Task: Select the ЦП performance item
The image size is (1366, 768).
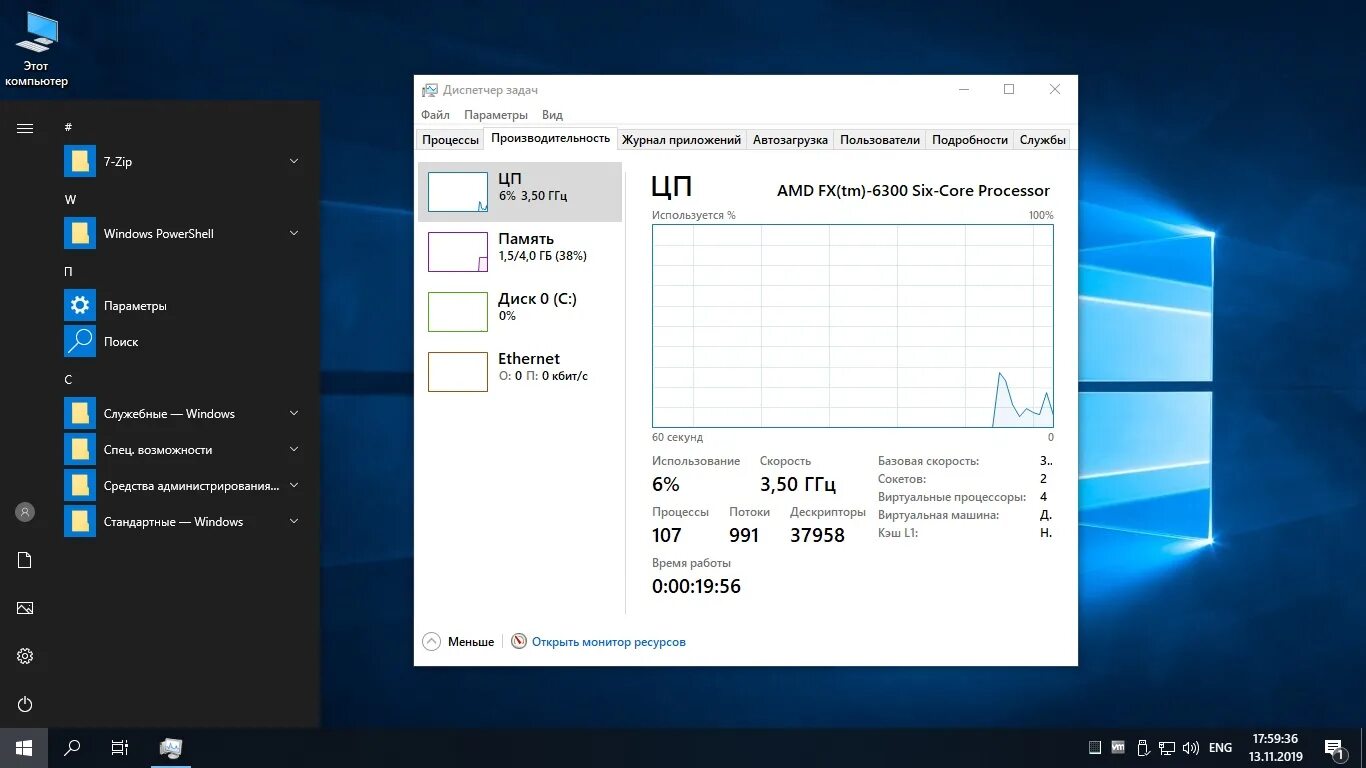Action: [x=520, y=191]
